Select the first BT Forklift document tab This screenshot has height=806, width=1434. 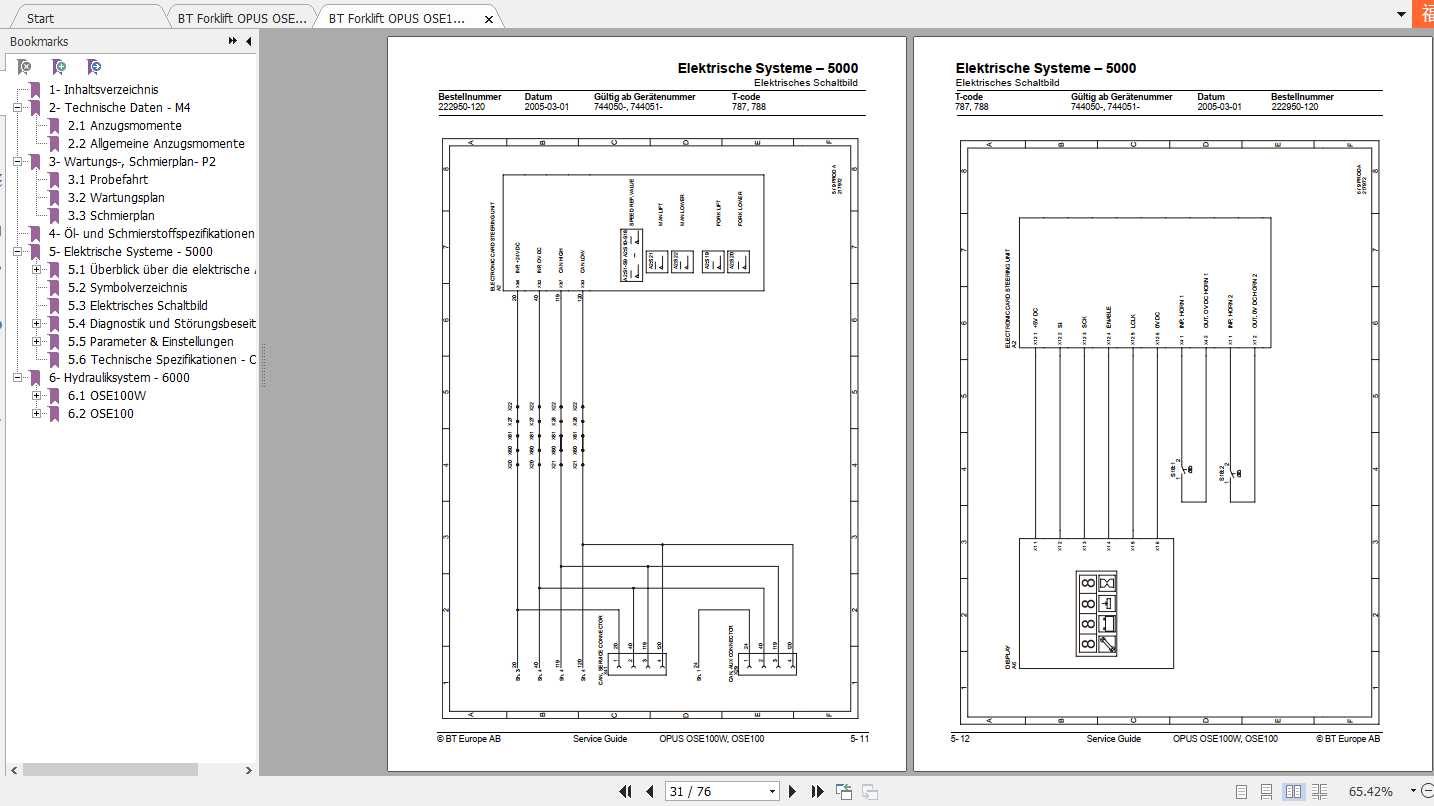point(240,16)
